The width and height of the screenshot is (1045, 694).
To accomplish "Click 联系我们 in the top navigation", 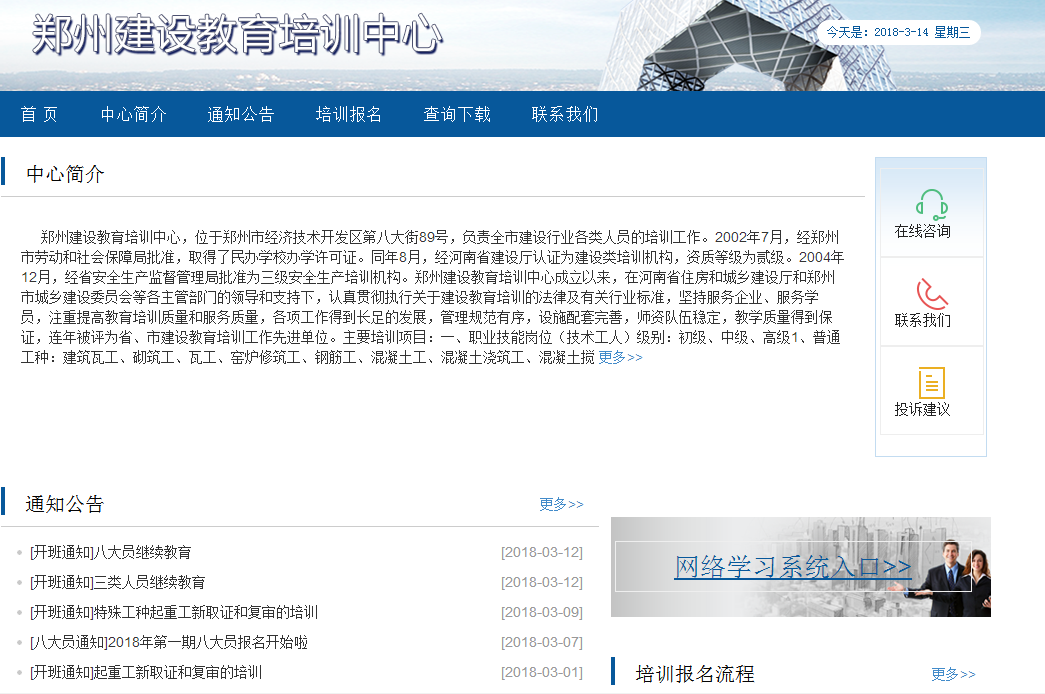I will click(x=565, y=114).
